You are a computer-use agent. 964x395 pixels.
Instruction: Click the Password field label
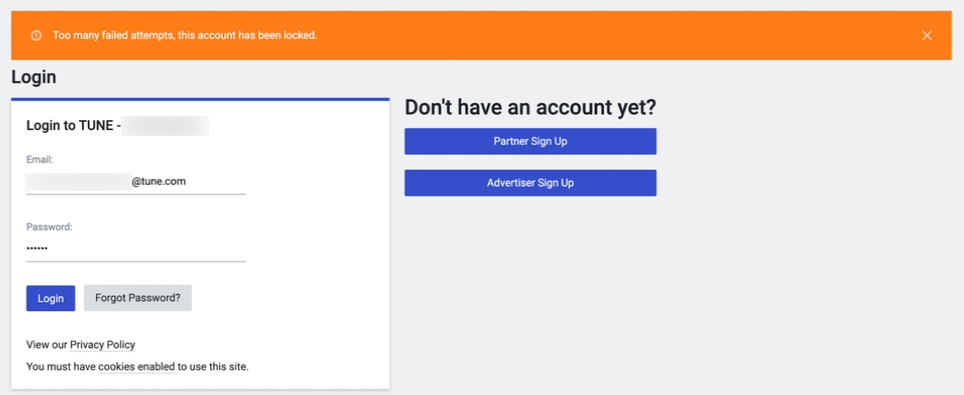click(x=49, y=227)
